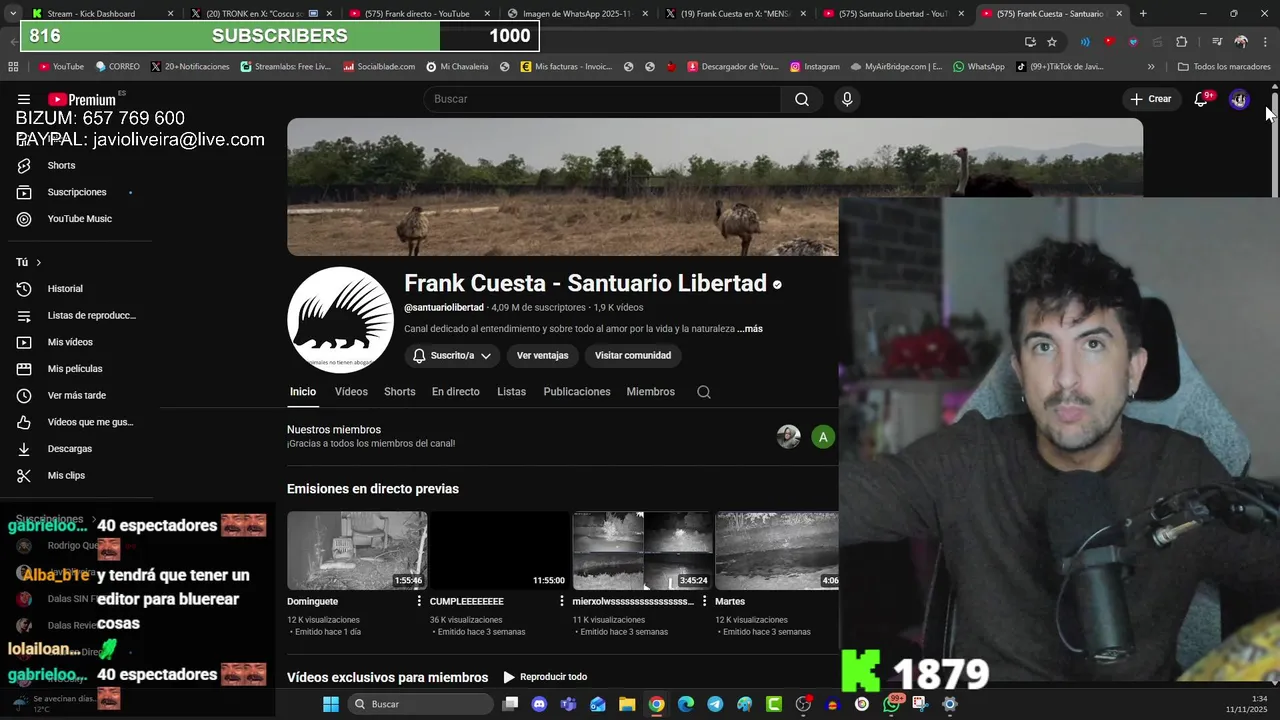The width and height of the screenshot is (1280, 720).
Task: Click the @santuariolibertad handle text
Action: point(444,308)
